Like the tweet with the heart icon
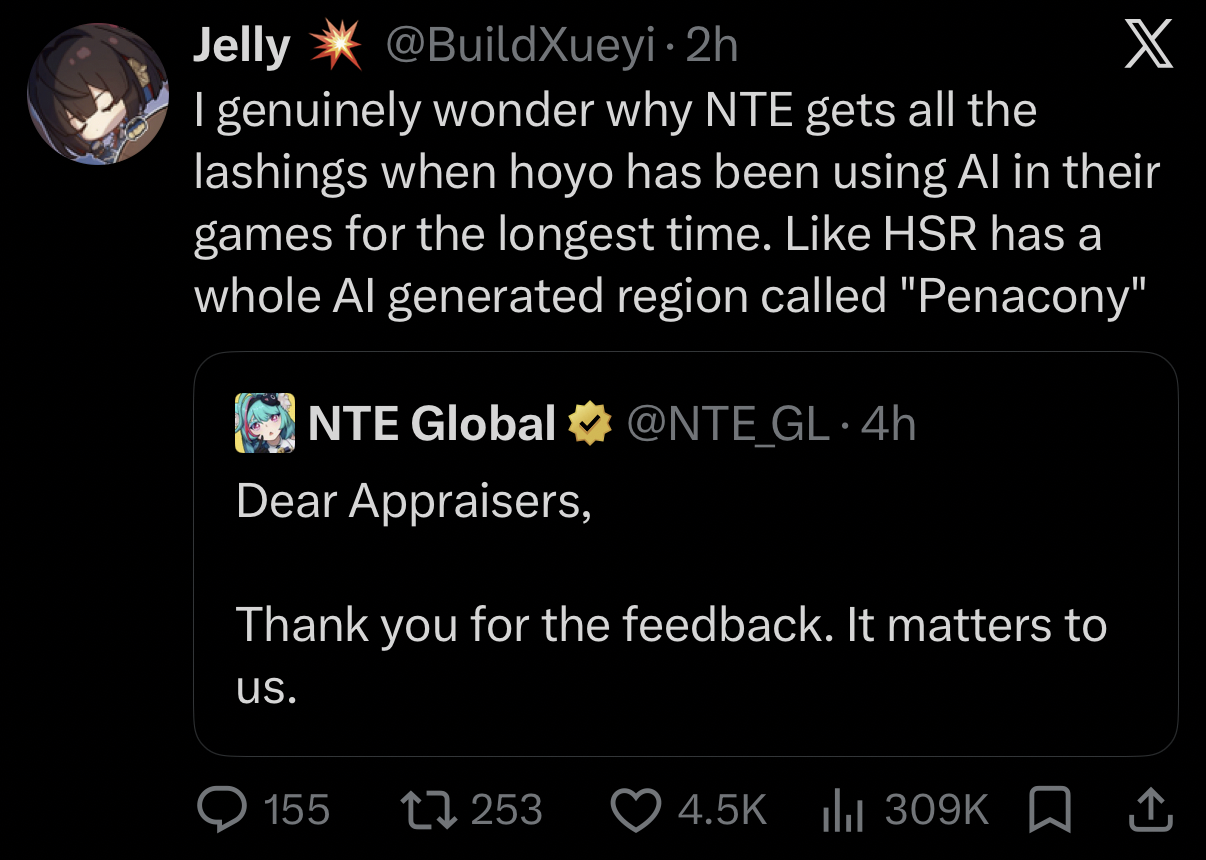This screenshot has width=1206, height=860. pos(636,809)
